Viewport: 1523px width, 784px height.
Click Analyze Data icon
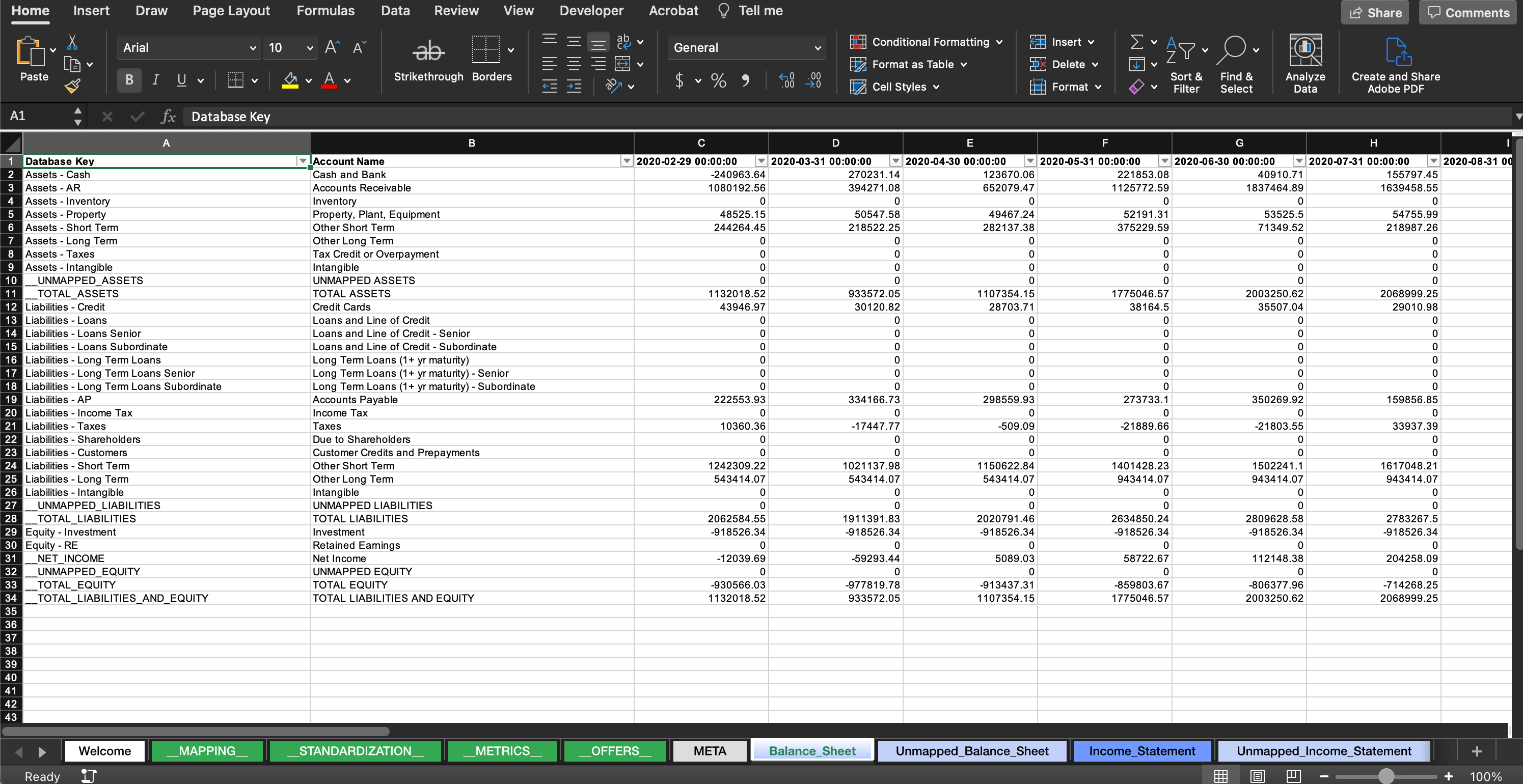tap(1305, 64)
